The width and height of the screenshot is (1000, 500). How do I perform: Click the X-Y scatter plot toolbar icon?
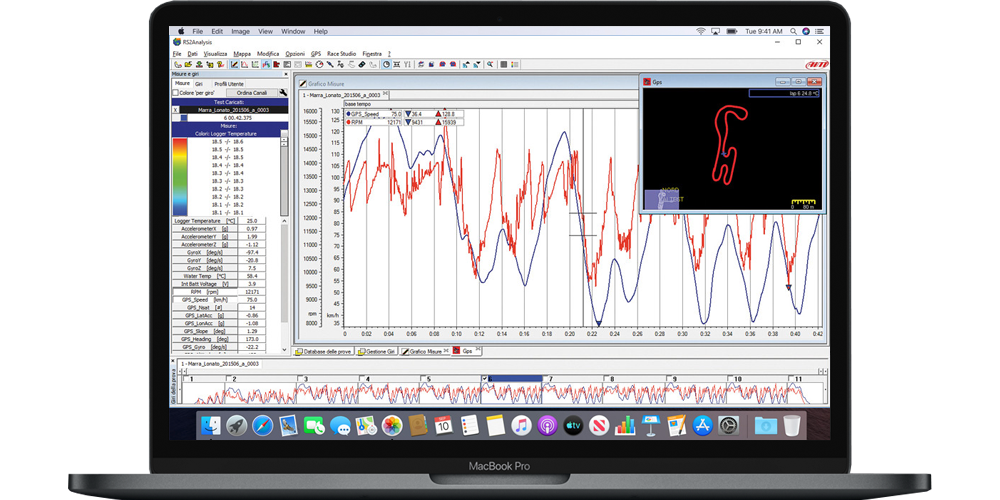(x=255, y=64)
